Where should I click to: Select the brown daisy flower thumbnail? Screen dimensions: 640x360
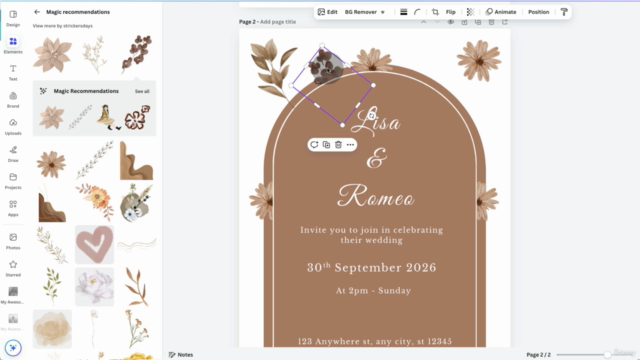(x=51, y=164)
